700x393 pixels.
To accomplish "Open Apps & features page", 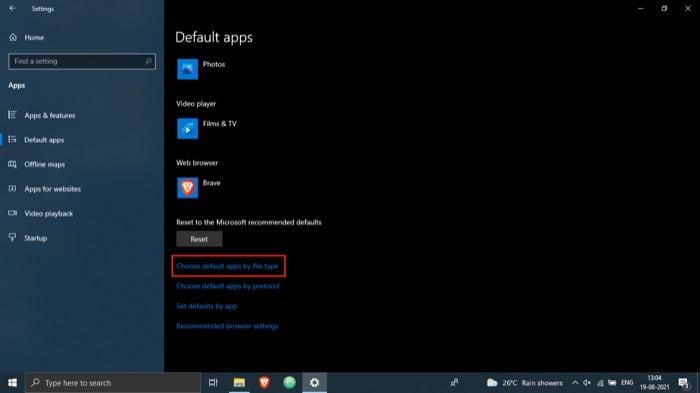I will [42, 115].
